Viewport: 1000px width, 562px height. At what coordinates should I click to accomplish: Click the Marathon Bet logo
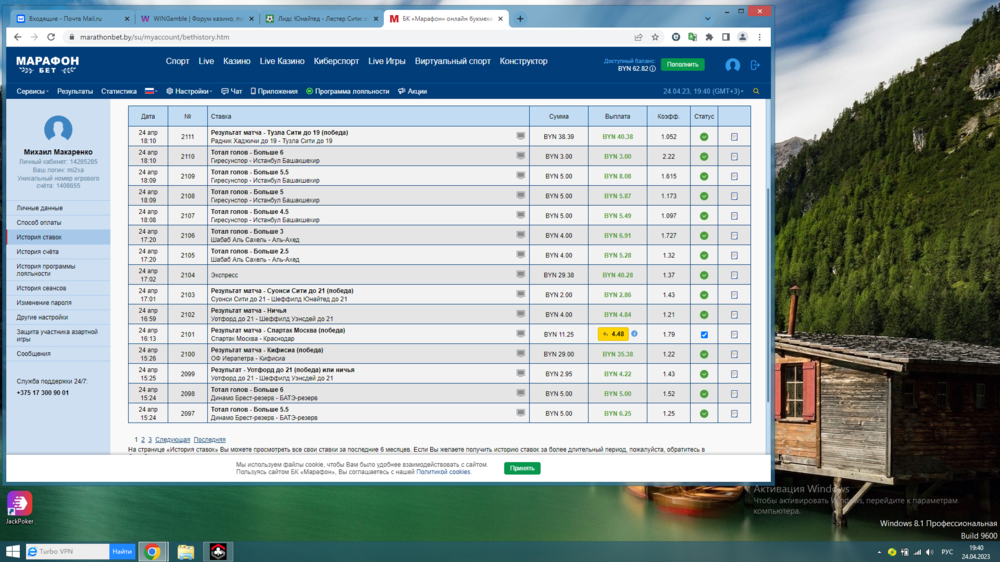click(x=47, y=63)
